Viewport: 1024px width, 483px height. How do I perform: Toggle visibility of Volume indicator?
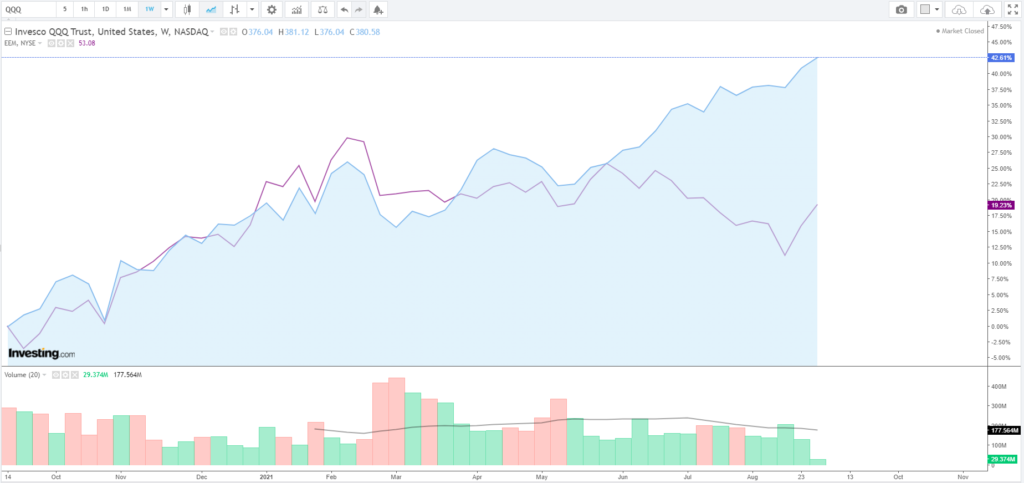(56, 375)
